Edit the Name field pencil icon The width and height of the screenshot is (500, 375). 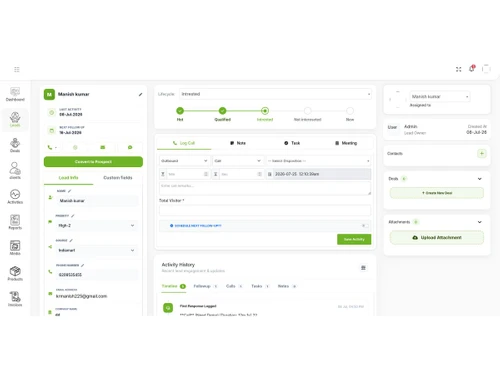[x=69, y=191]
